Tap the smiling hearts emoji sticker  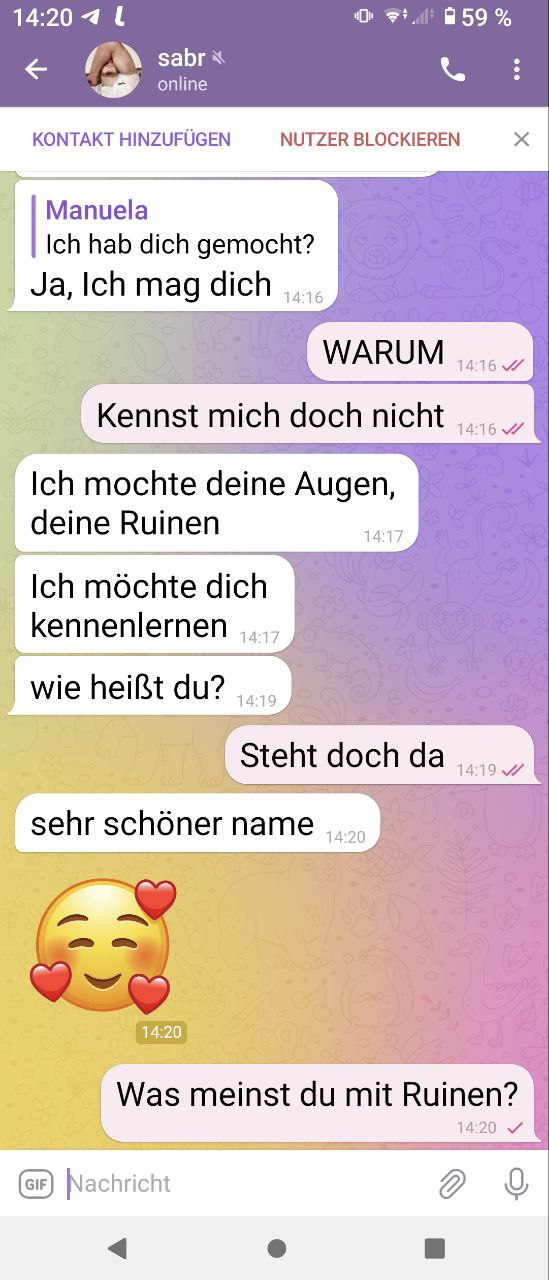point(103,947)
